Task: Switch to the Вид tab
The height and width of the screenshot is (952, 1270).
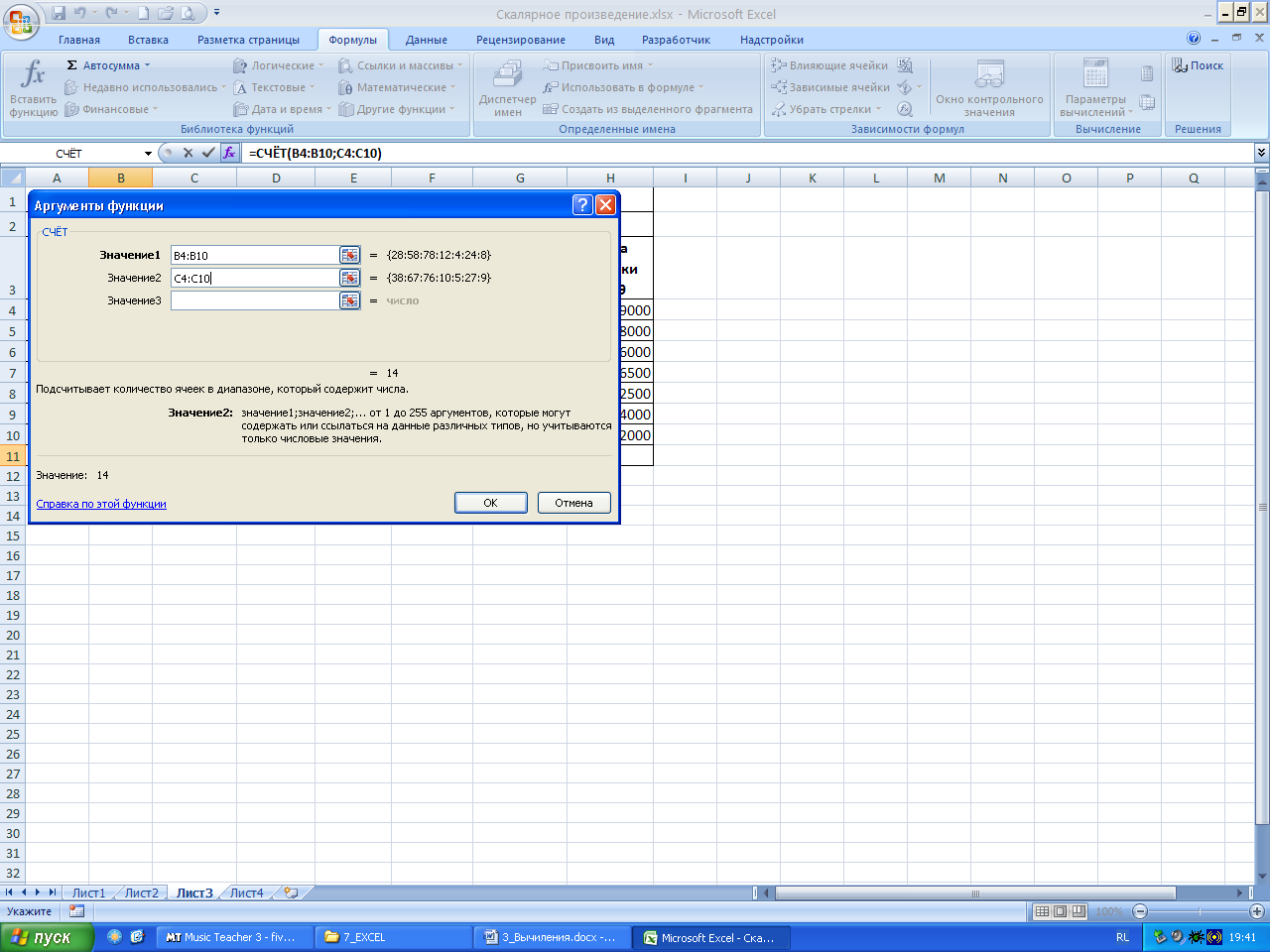Action: coord(604,40)
